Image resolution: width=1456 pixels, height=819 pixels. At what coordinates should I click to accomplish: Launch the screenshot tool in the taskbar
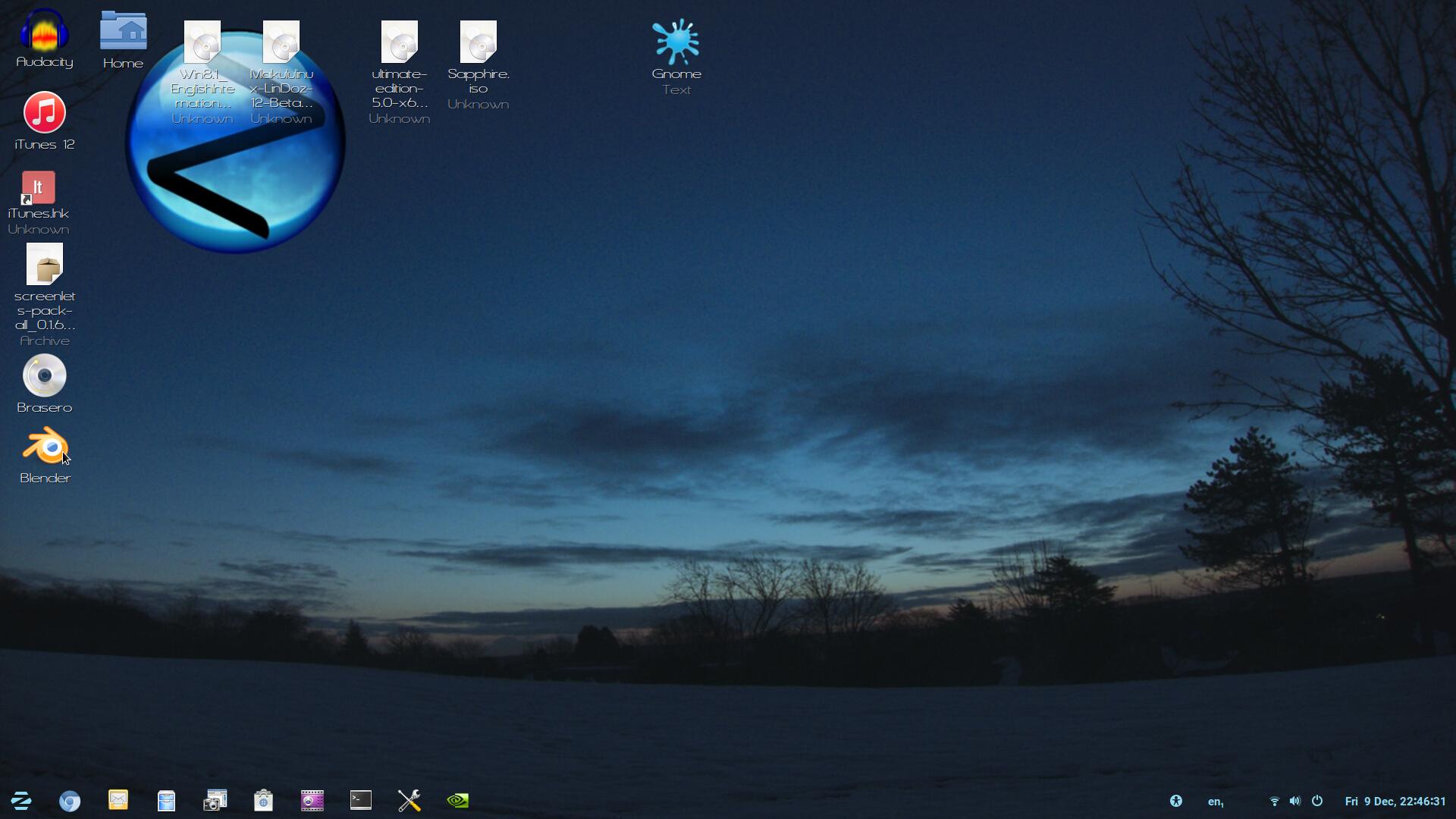(215, 801)
